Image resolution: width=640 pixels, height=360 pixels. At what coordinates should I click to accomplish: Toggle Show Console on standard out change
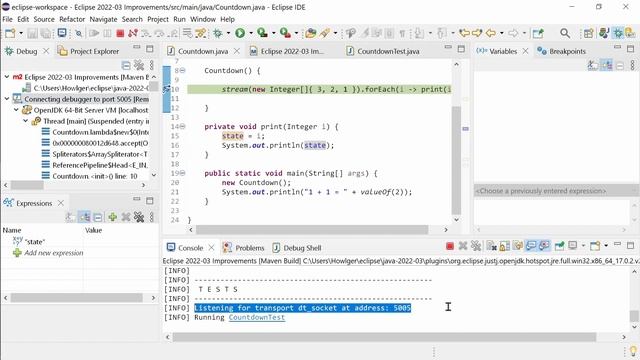pos(531,246)
